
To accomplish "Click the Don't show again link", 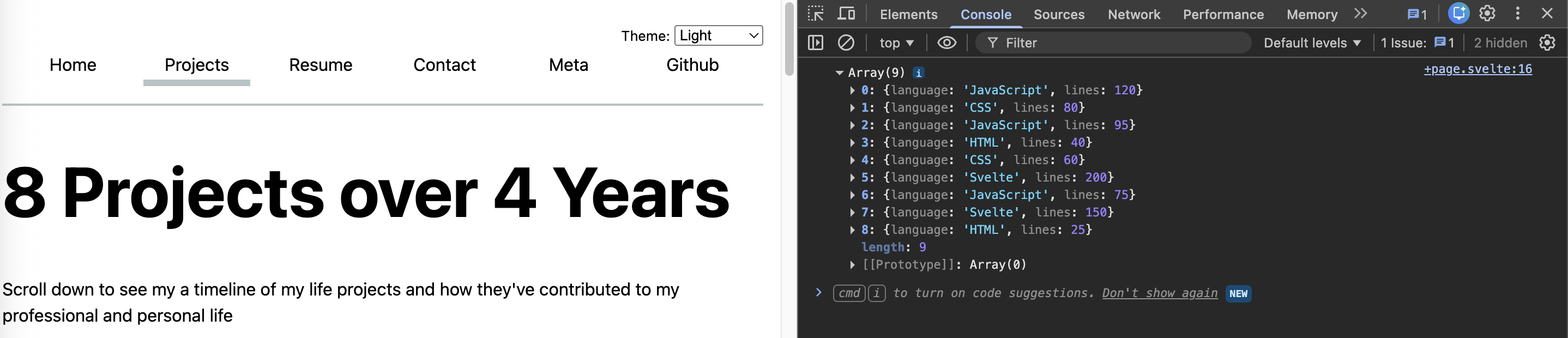I will [x=1160, y=293].
